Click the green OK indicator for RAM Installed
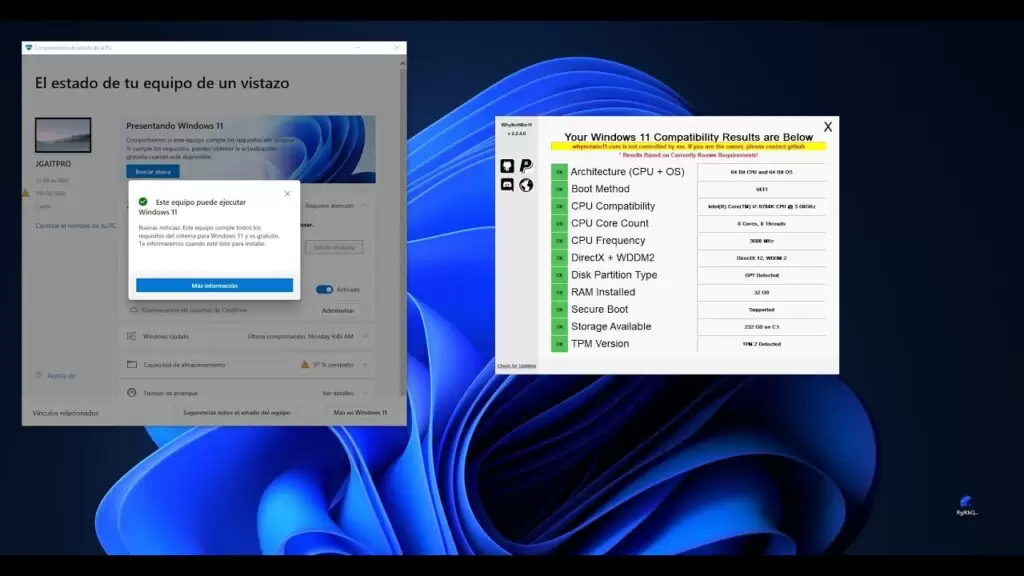The image size is (1024, 576). pos(559,292)
